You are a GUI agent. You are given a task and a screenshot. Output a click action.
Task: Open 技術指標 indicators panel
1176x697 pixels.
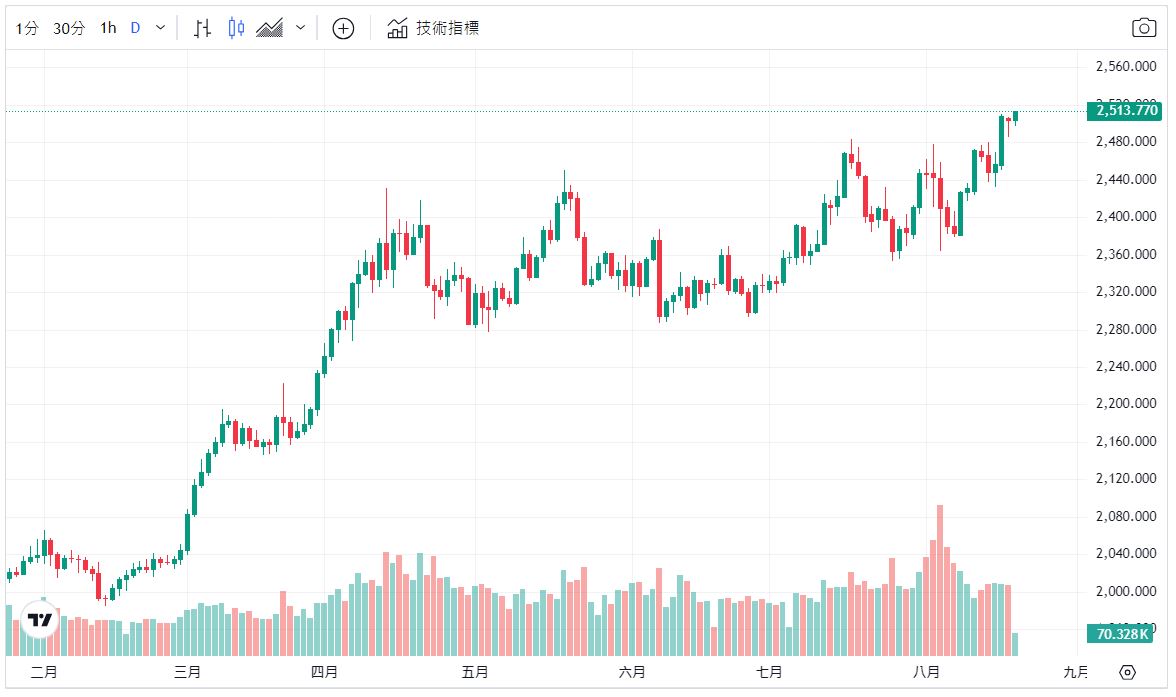point(433,28)
